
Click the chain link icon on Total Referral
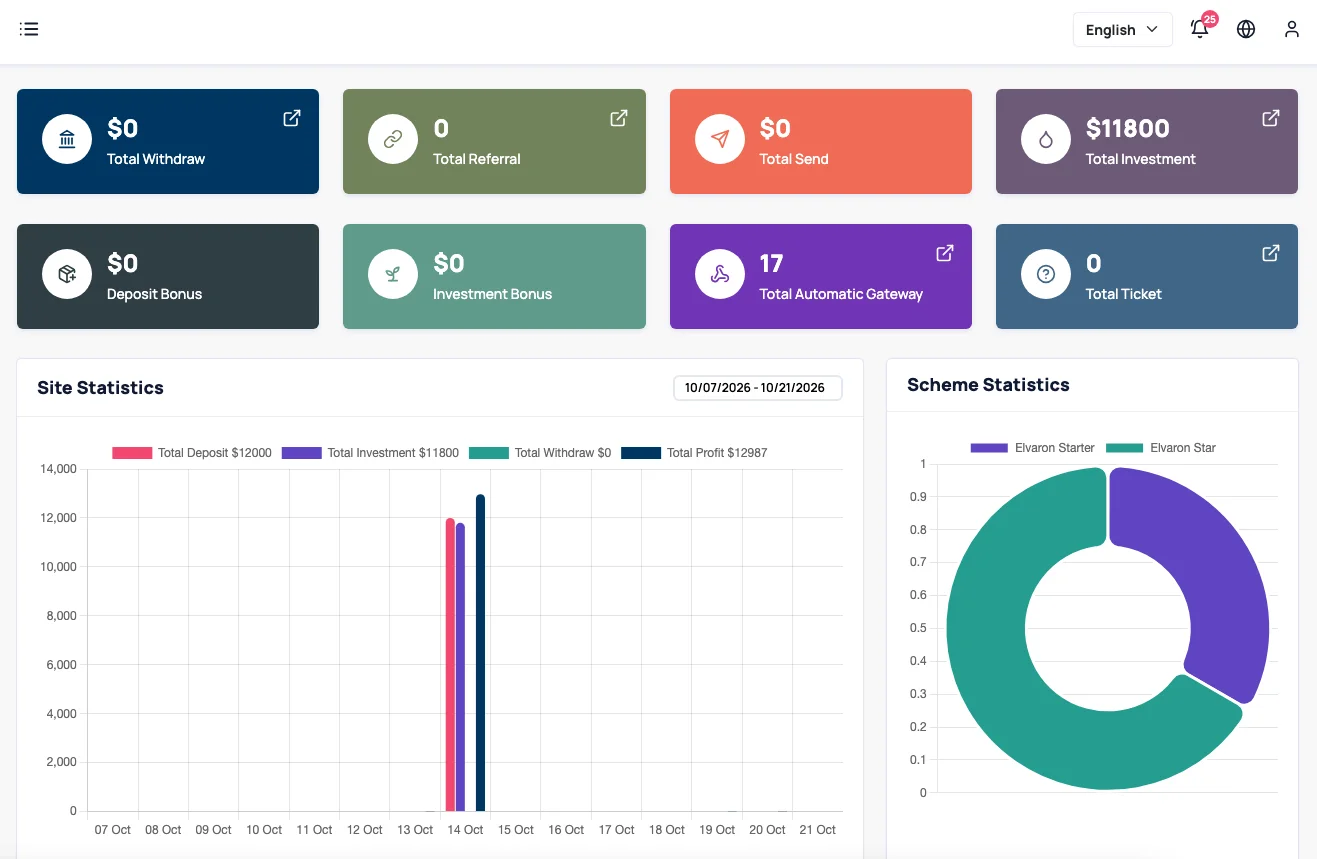(393, 139)
